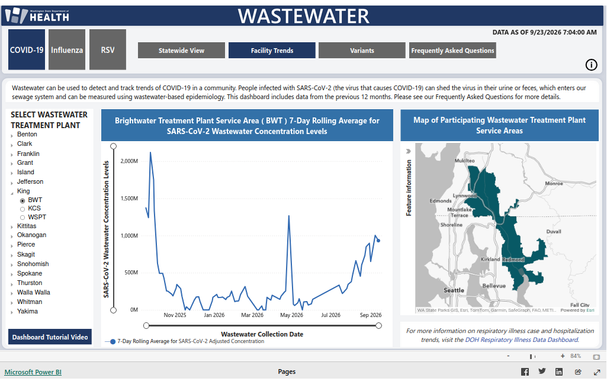
Task: Click the Wastewater Collection Date axis title
Action: point(262,334)
